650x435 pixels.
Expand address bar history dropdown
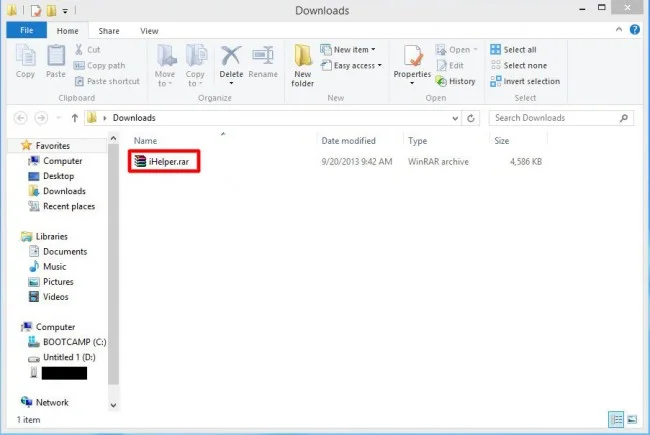click(x=455, y=119)
